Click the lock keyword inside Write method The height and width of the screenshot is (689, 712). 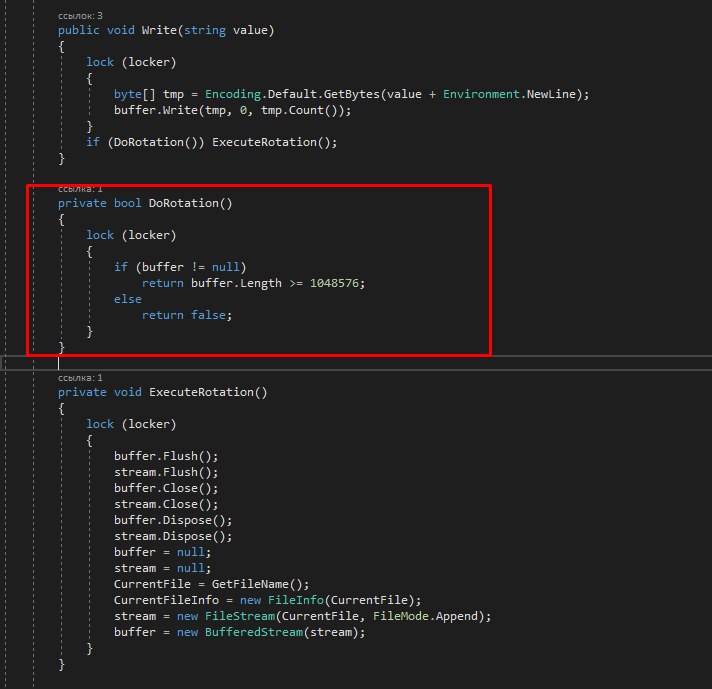point(100,62)
